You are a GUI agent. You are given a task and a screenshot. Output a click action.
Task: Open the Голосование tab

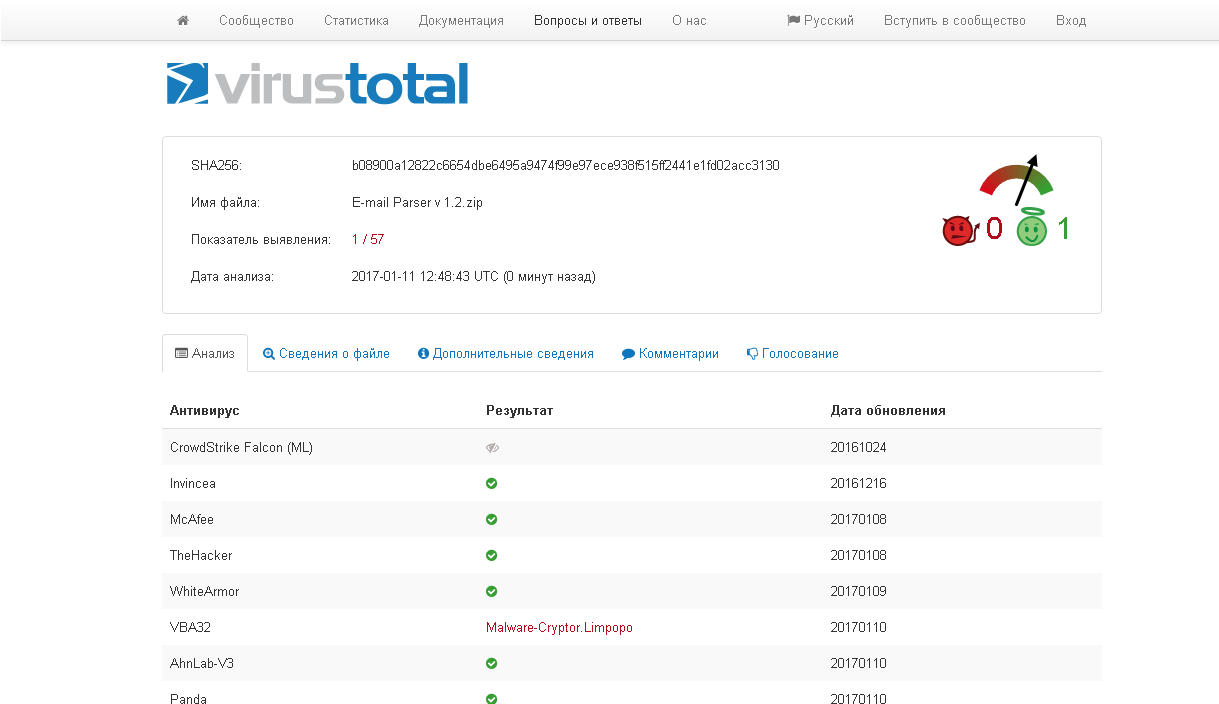[793, 354]
